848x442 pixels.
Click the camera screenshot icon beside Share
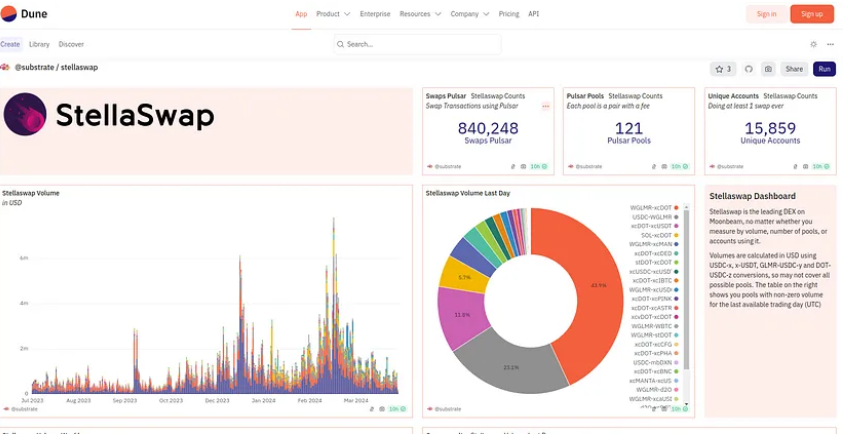768,69
